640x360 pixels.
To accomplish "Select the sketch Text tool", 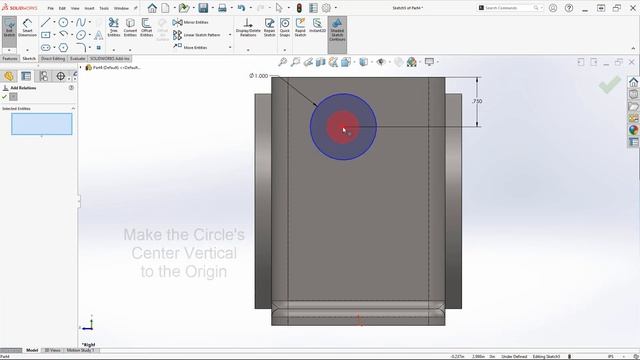I will tap(98, 35).
